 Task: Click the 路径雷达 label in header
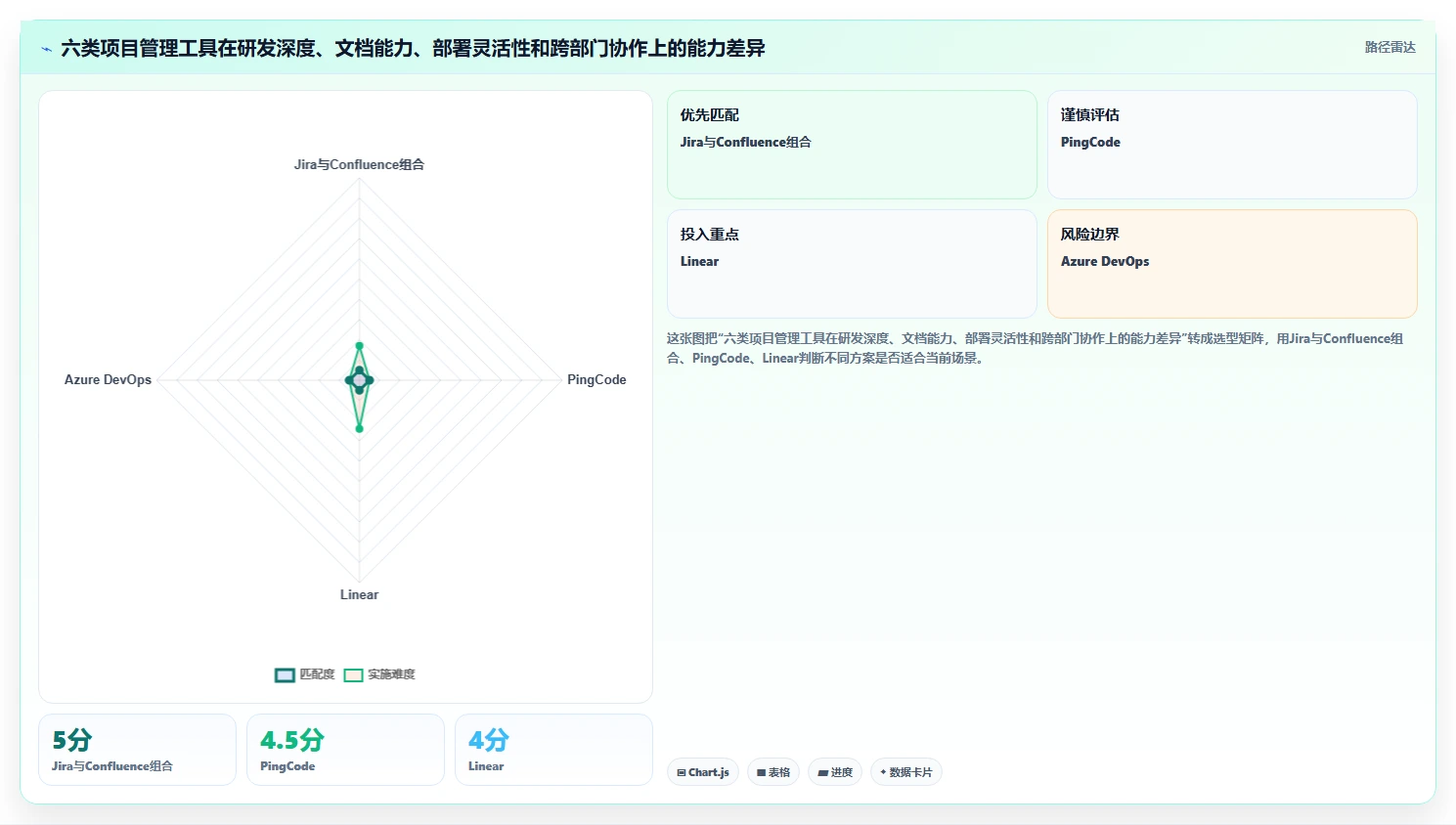[x=1390, y=47]
